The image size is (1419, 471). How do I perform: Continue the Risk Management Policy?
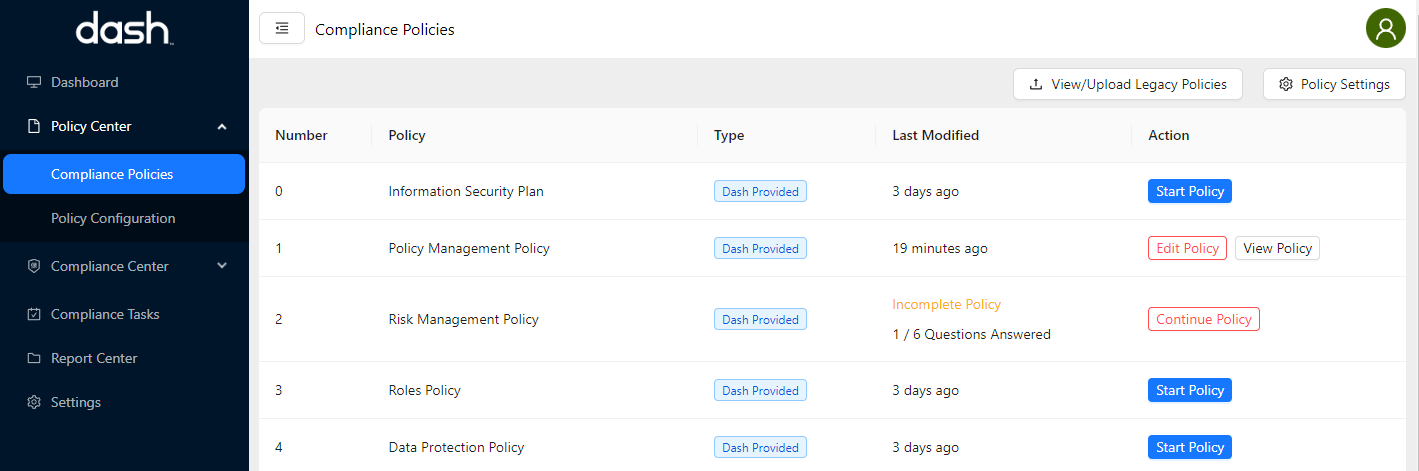1203,319
